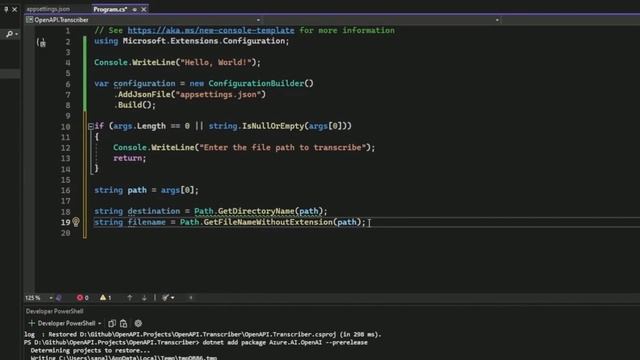Pin the Program.cs tab
The image size is (640, 360).
[135, 9]
